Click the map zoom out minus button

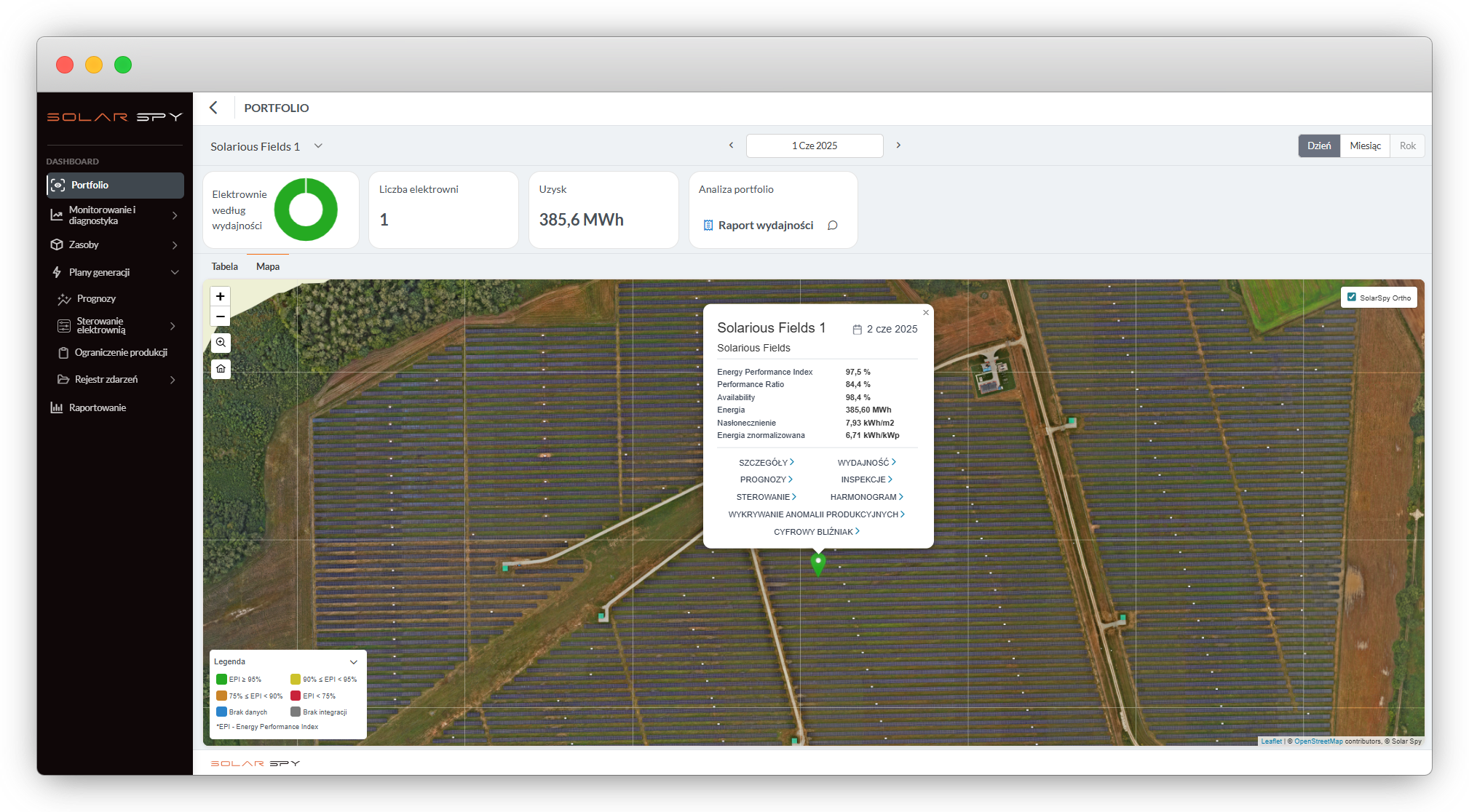point(220,317)
